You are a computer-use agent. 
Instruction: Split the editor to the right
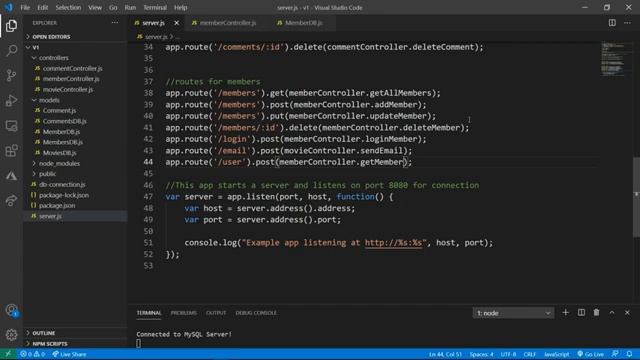point(612,23)
